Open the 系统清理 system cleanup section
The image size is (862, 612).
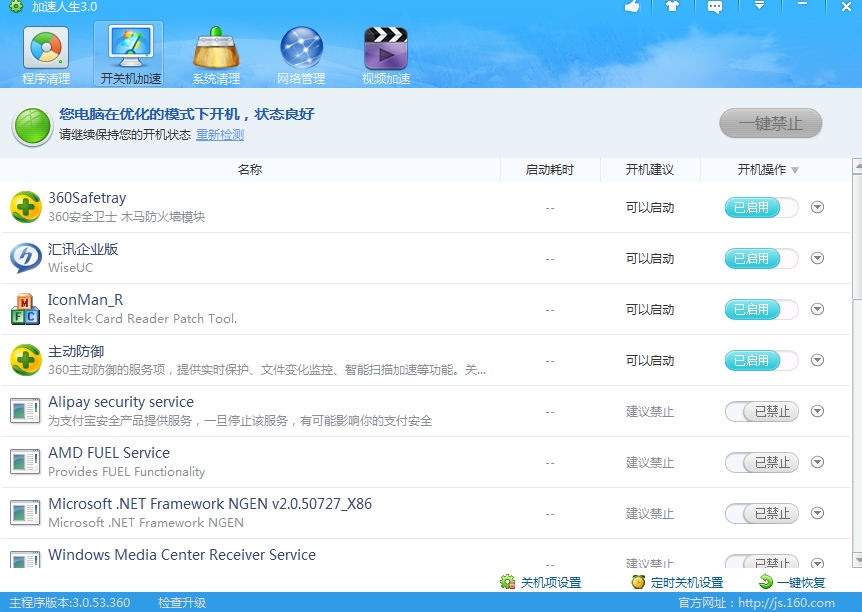[x=216, y=55]
